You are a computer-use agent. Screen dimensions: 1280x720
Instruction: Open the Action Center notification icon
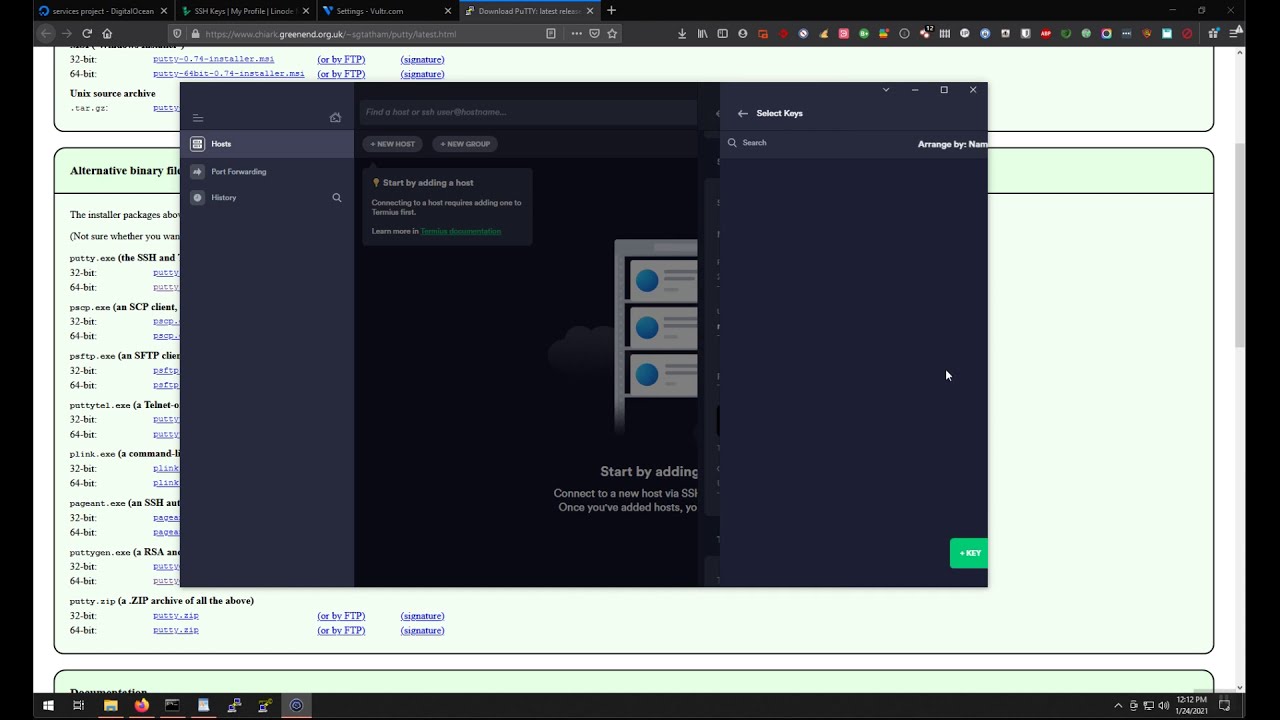point(1224,705)
